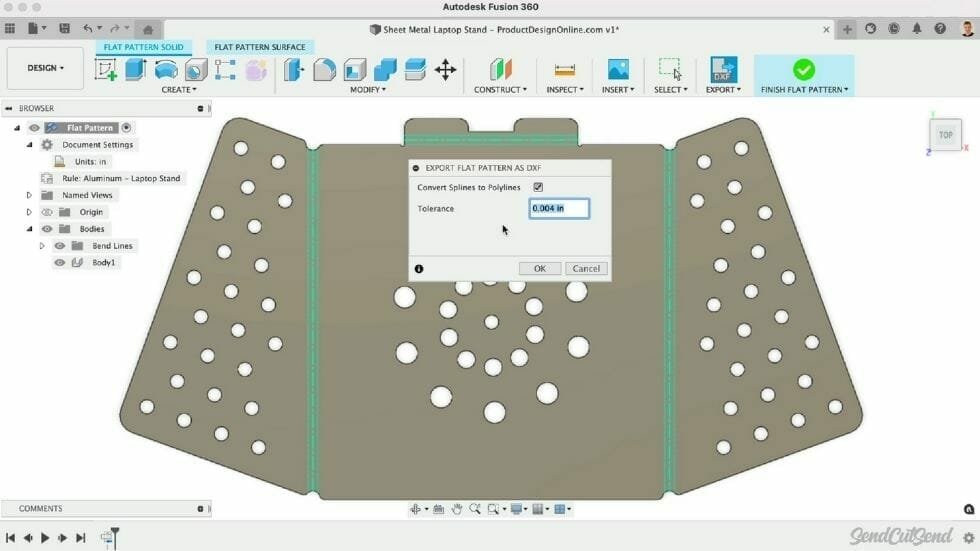Uncheck Convert Splines to Polylines checkbox
The width and height of the screenshot is (980, 551).
538,187
